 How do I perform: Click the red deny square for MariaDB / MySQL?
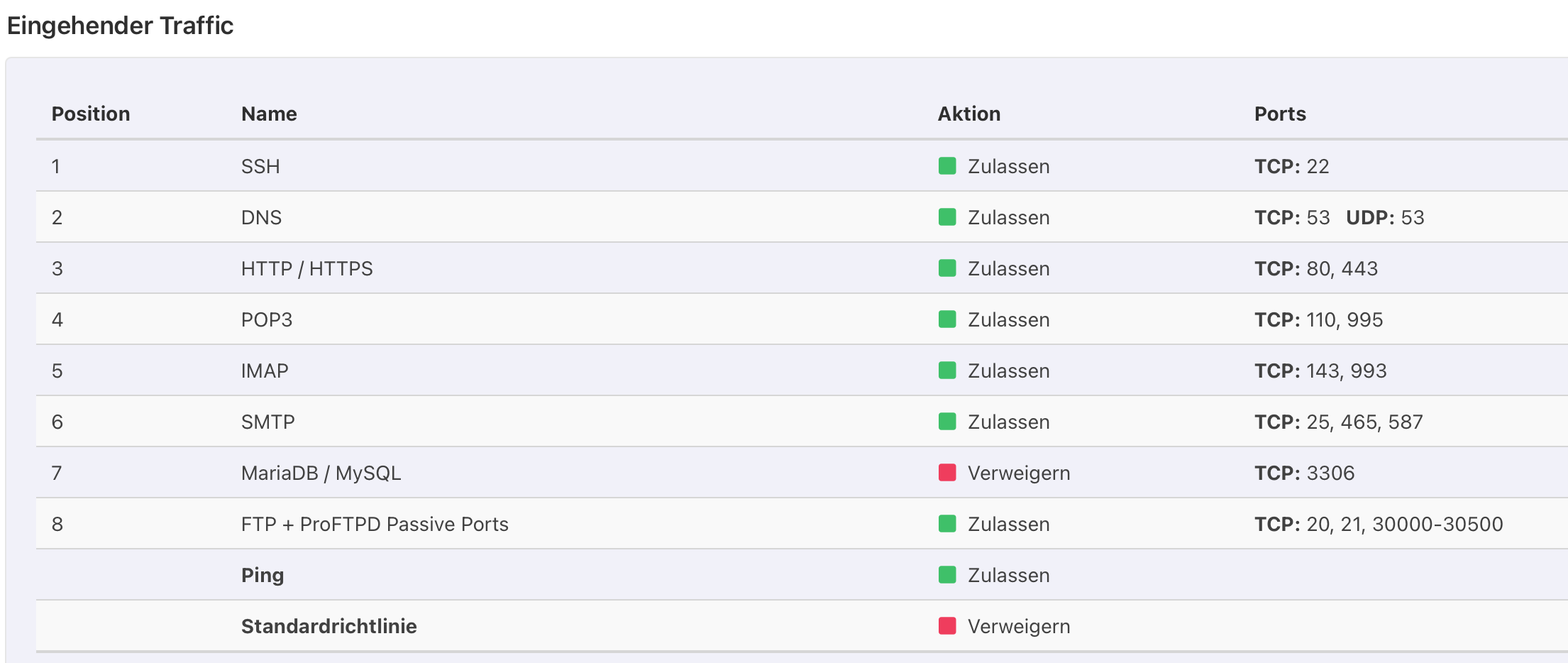pyautogui.click(x=947, y=473)
